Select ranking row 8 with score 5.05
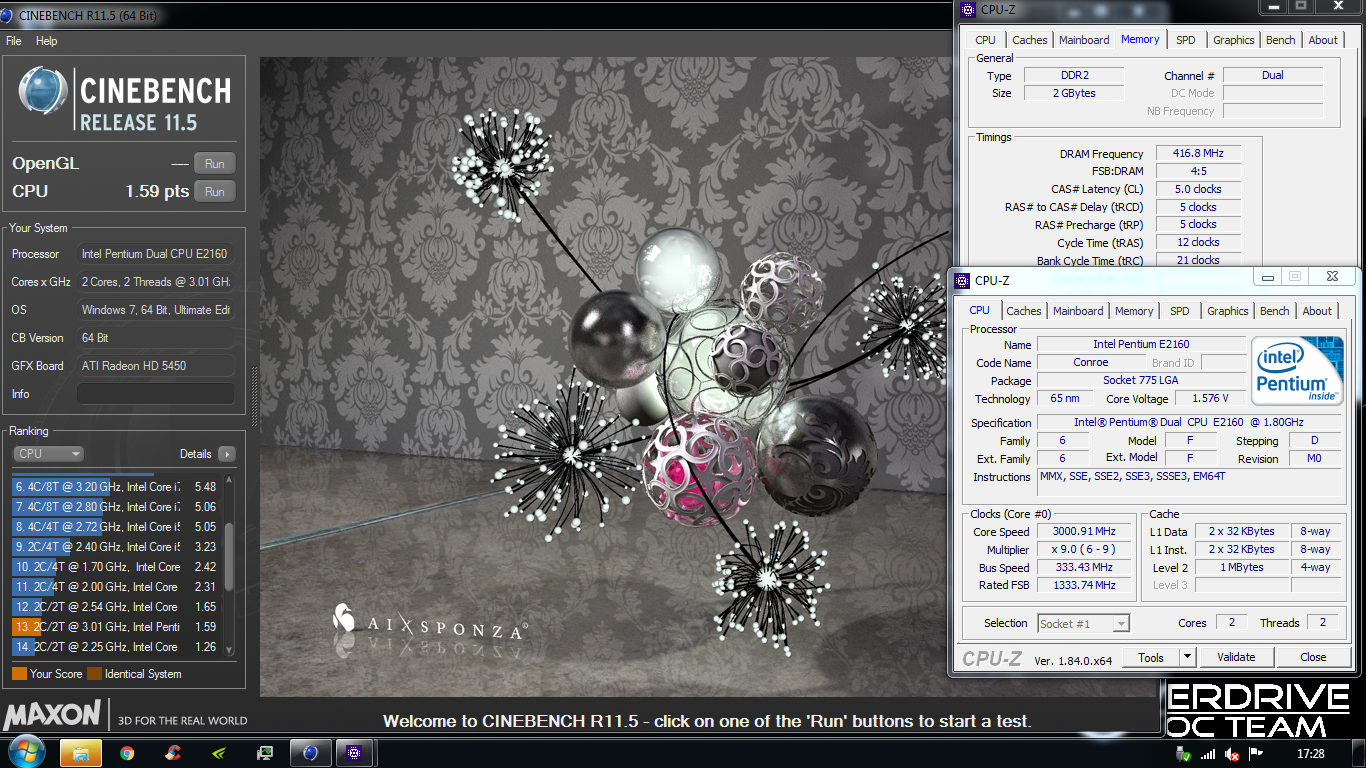 (x=115, y=527)
